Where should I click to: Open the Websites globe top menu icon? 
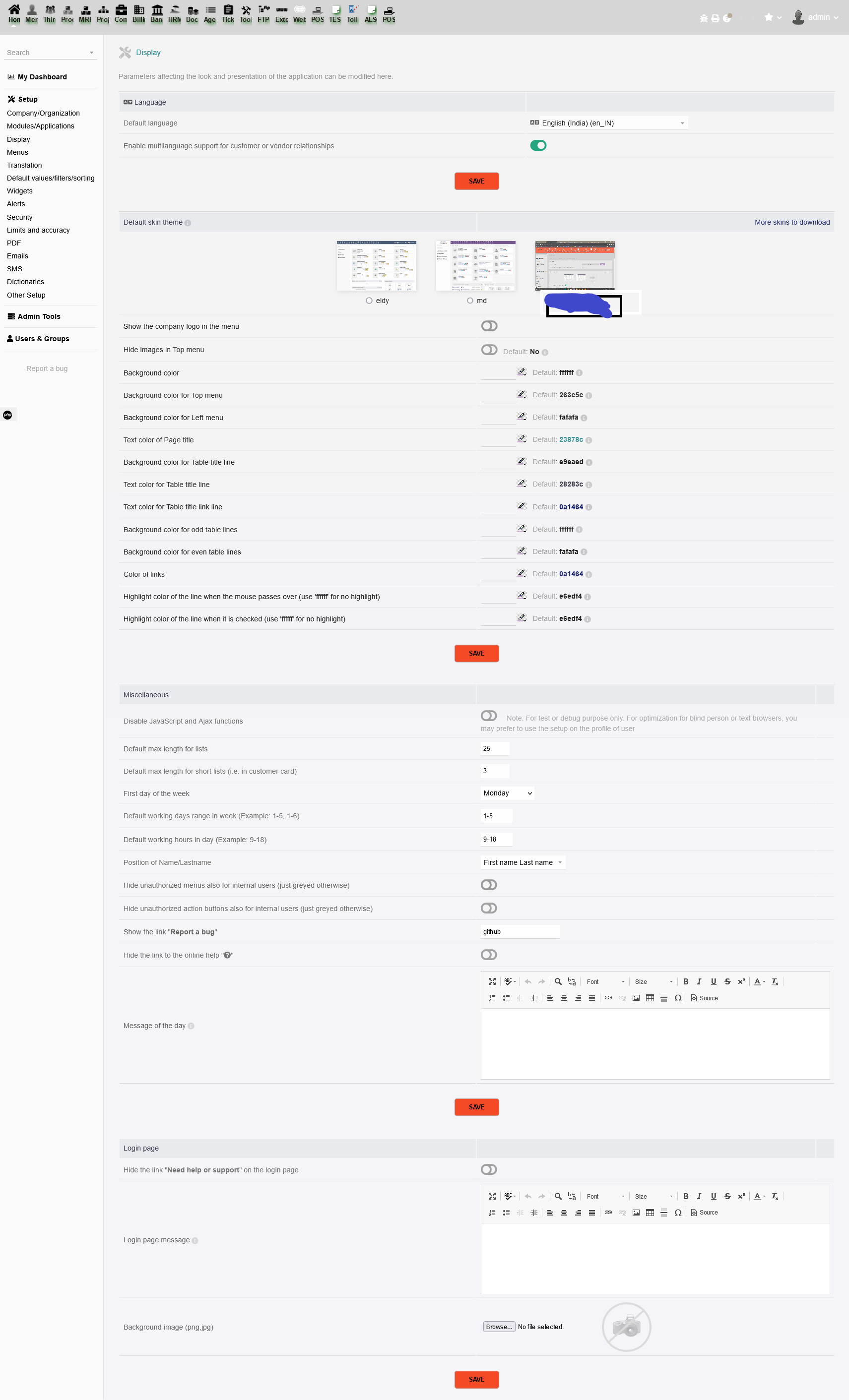pos(299,9)
